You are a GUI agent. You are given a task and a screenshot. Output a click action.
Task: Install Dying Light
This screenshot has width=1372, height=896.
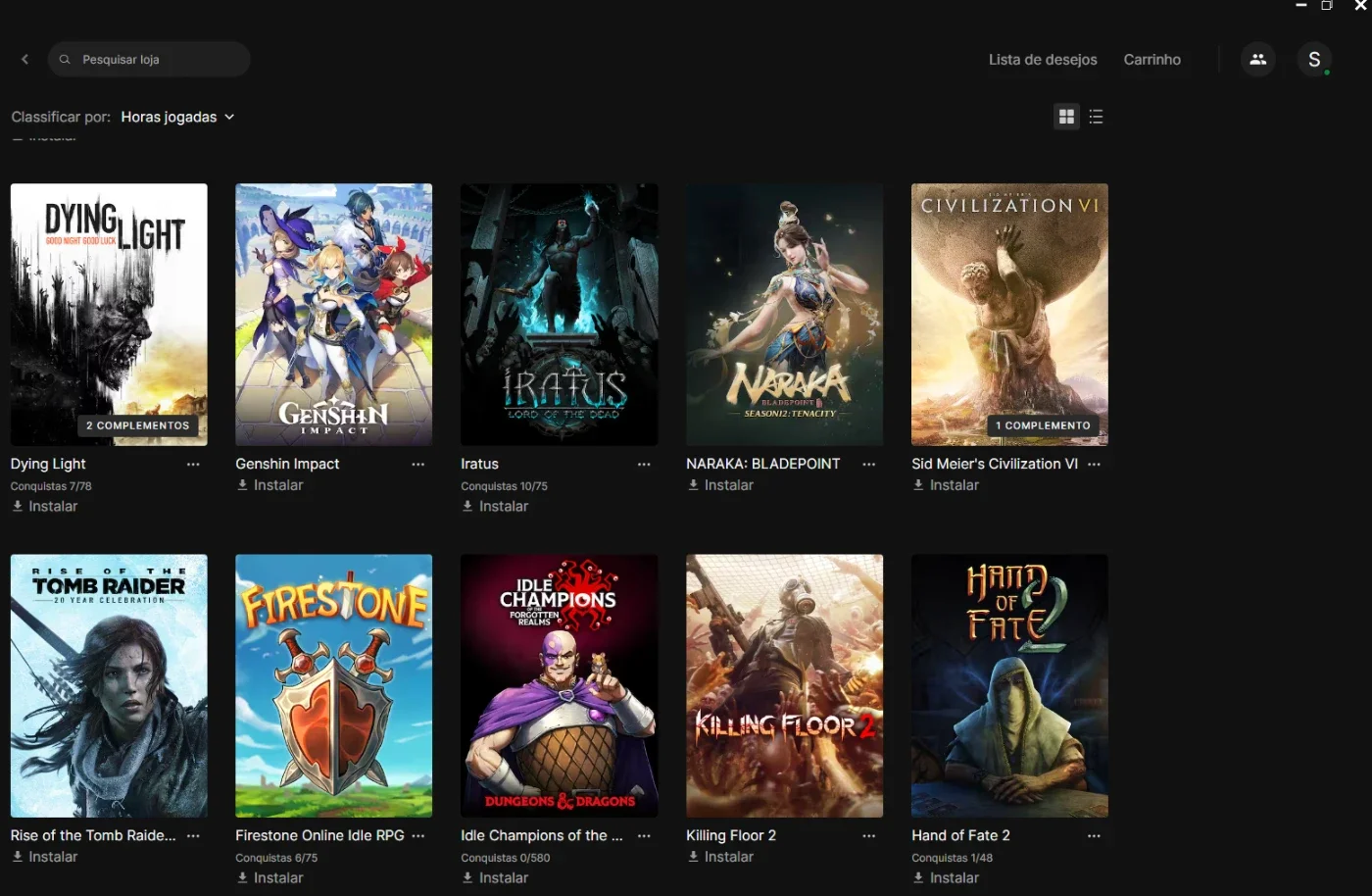(x=44, y=507)
